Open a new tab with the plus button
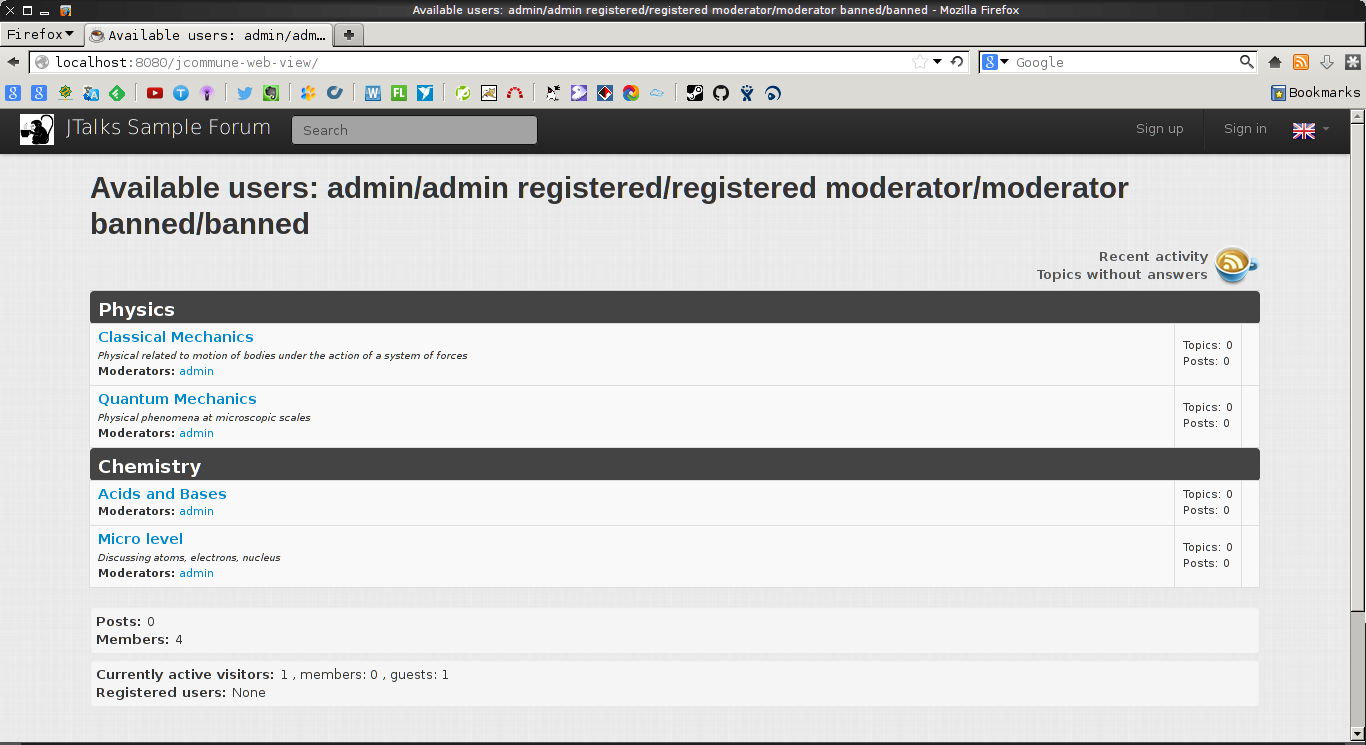The width and height of the screenshot is (1366, 745). 349,35
